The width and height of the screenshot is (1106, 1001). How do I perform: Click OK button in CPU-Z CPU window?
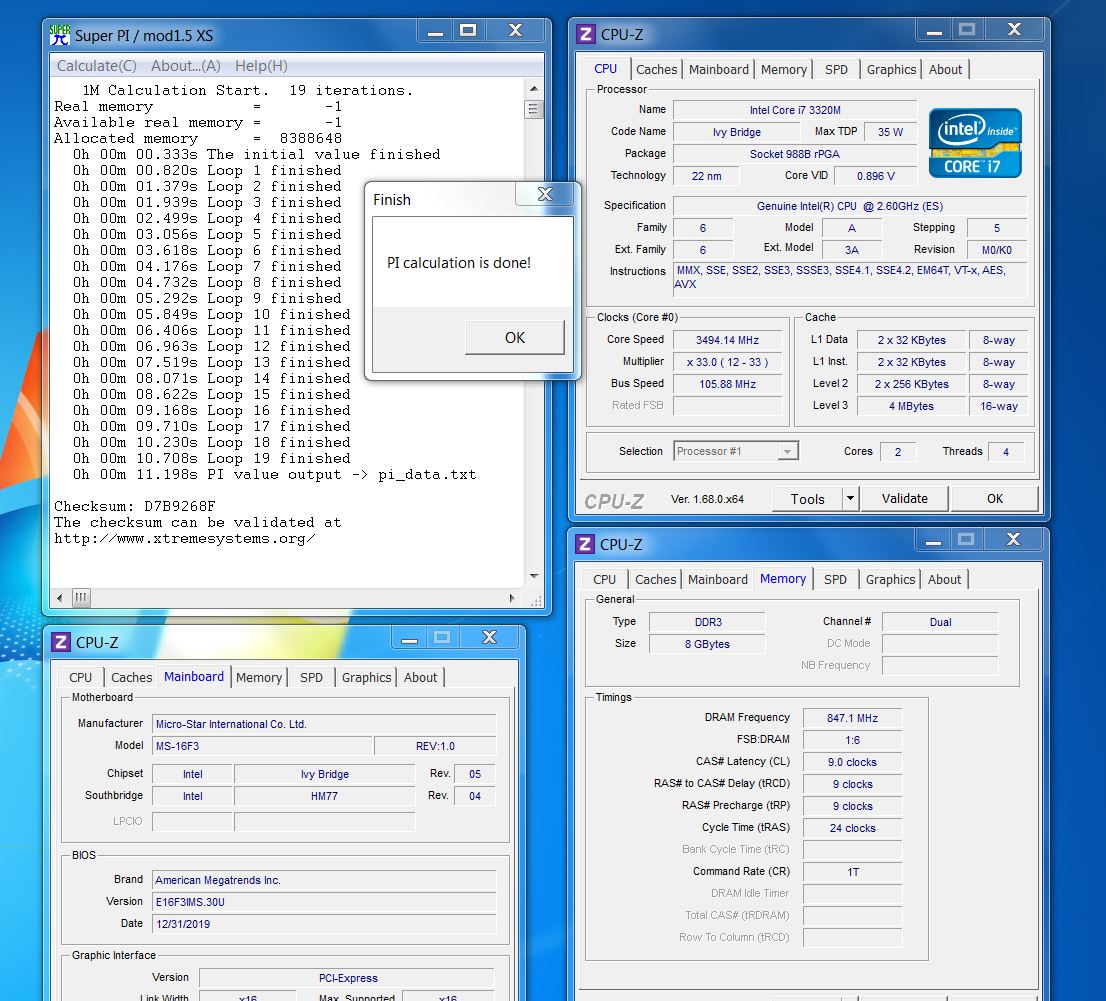coord(995,499)
